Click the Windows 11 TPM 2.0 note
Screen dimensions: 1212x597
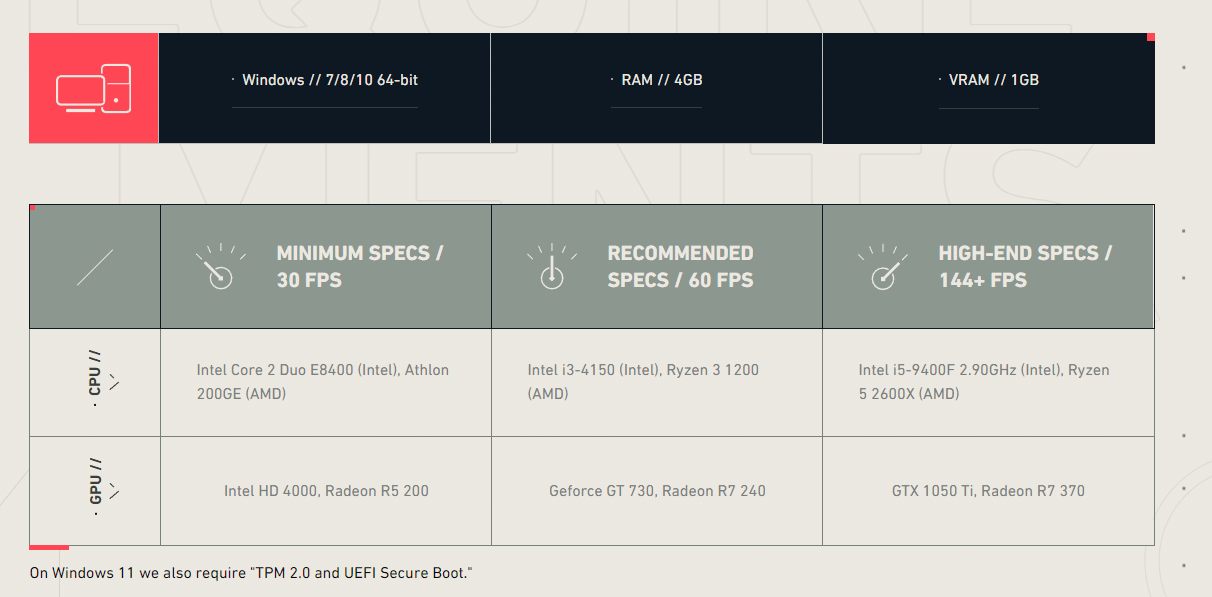251,573
